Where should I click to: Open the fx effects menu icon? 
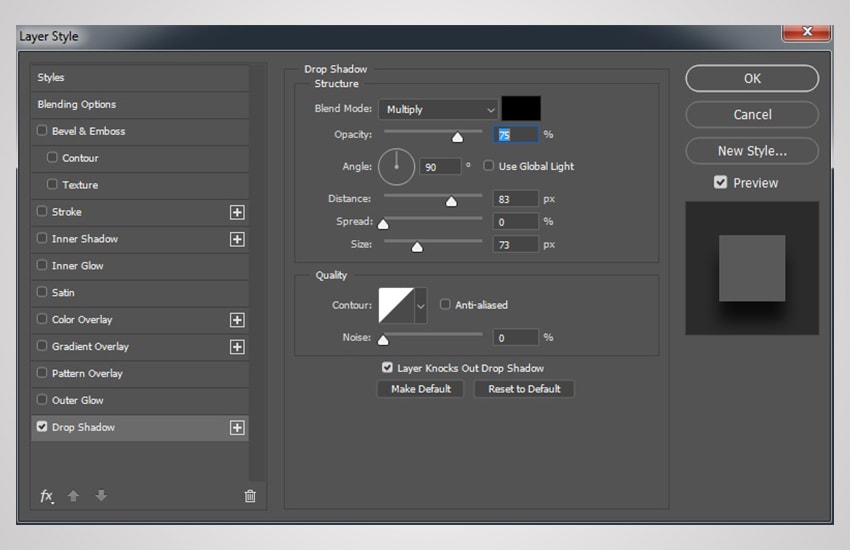[47, 496]
